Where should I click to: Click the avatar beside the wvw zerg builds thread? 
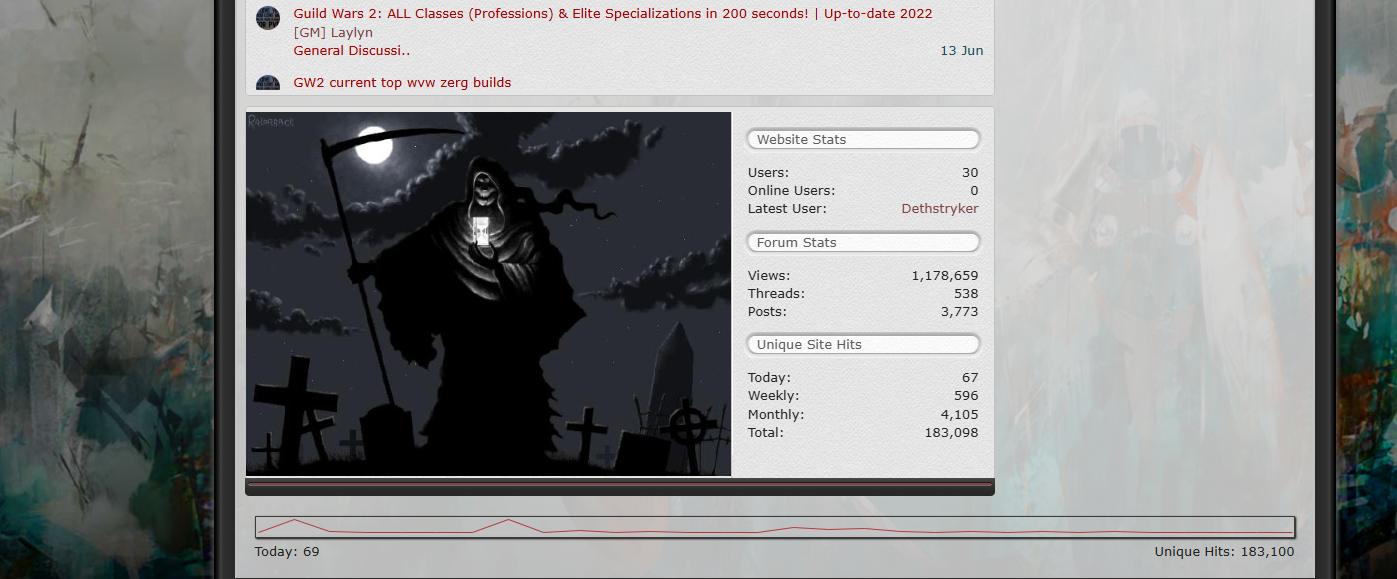268,84
